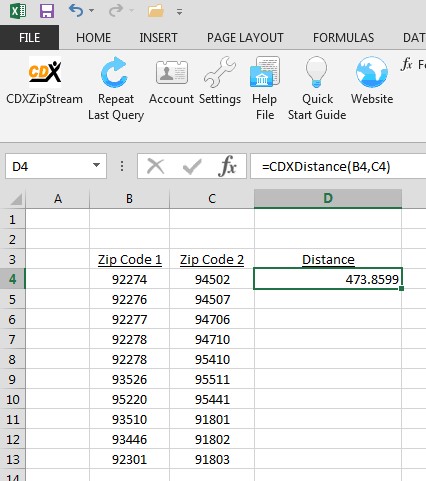The height and width of the screenshot is (481, 426).
Task: Switch to the FORMULAS tab
Action: point(343,37)
